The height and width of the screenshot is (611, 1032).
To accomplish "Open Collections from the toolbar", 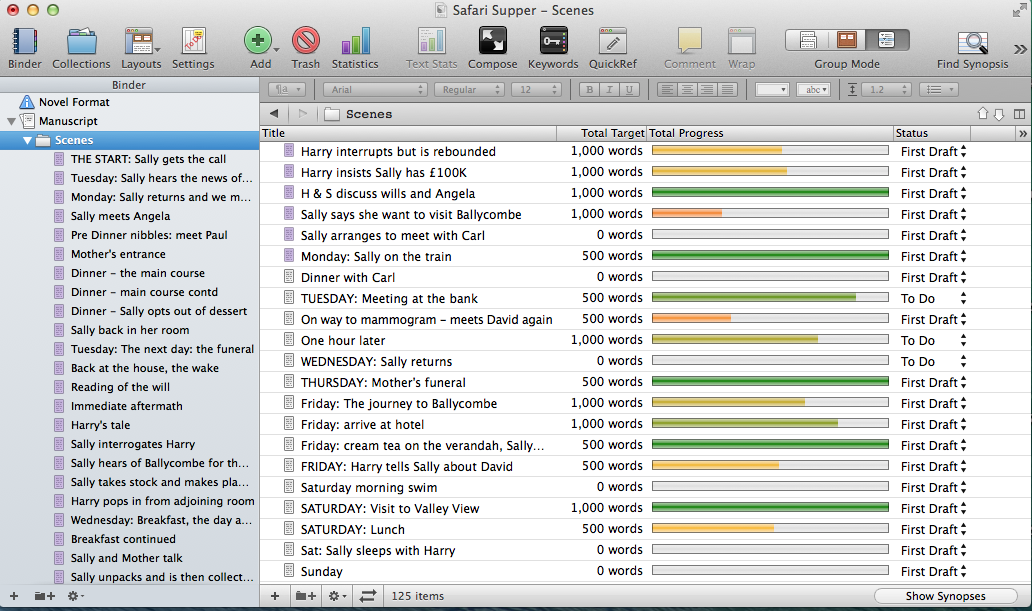I will (81, 42).
